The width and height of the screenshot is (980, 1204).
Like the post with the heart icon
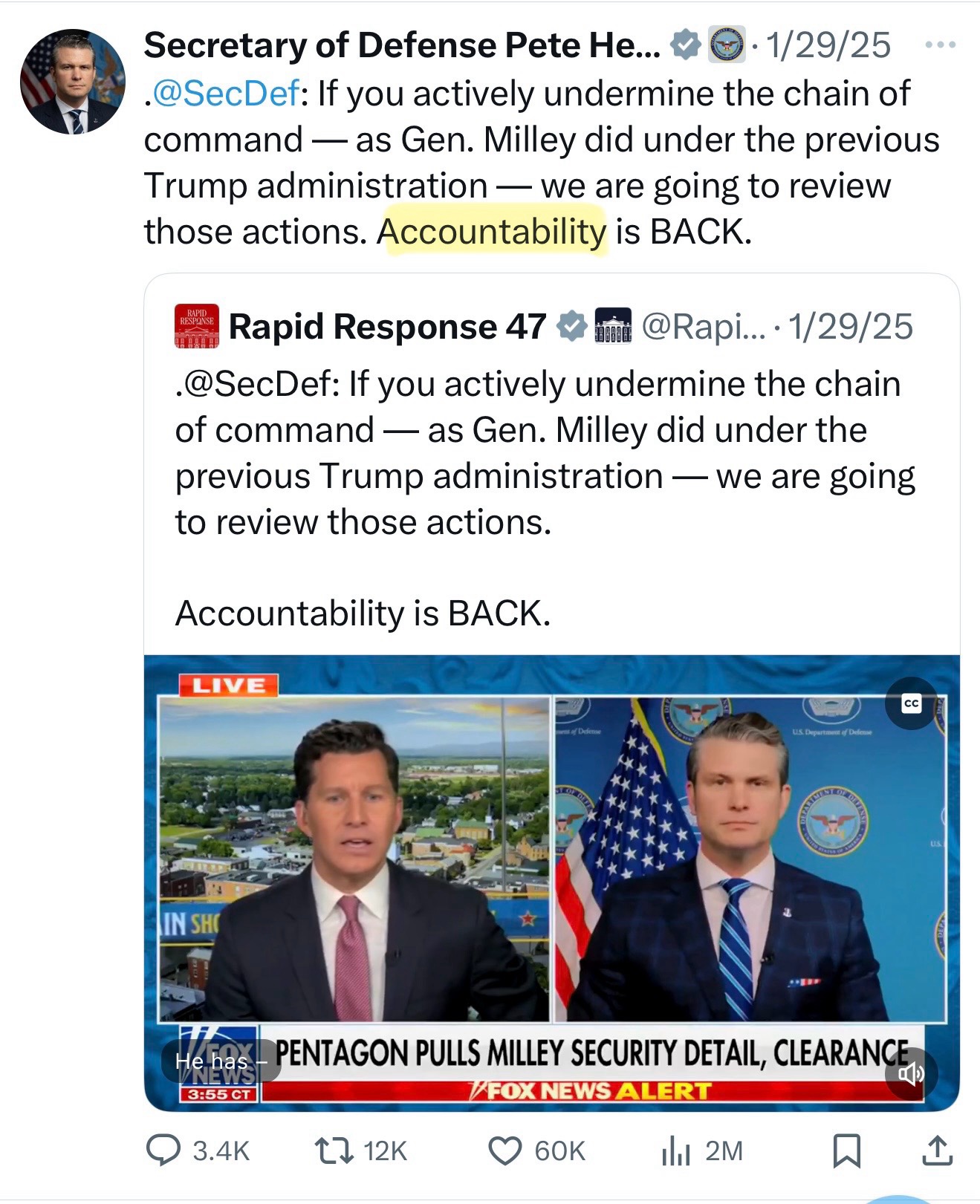(x=505, y=1150)
